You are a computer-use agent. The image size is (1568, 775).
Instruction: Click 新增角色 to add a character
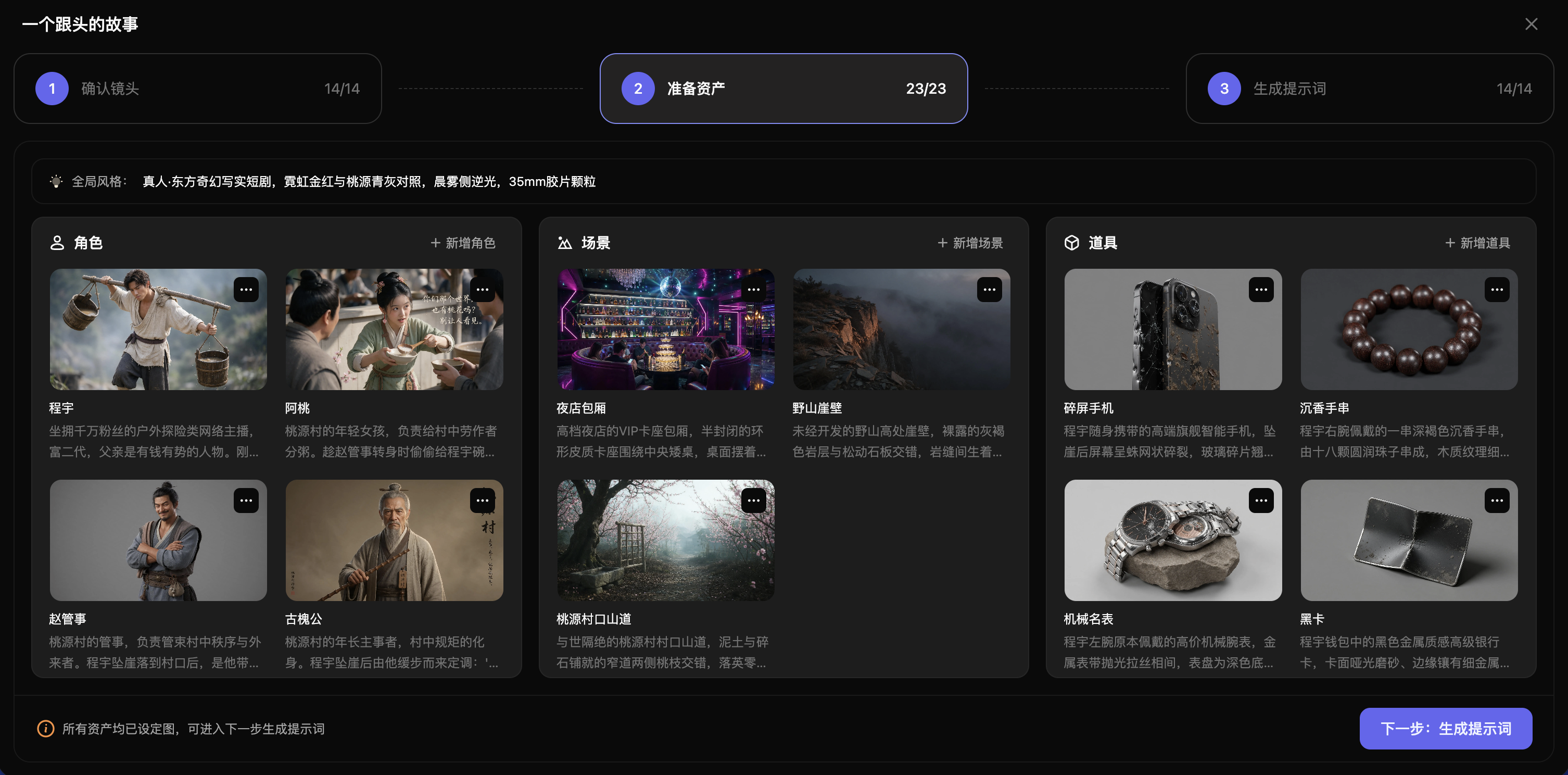(463, 243)
